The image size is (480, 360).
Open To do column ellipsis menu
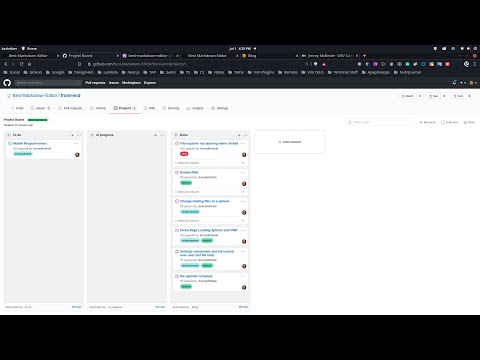coord(79,135)
